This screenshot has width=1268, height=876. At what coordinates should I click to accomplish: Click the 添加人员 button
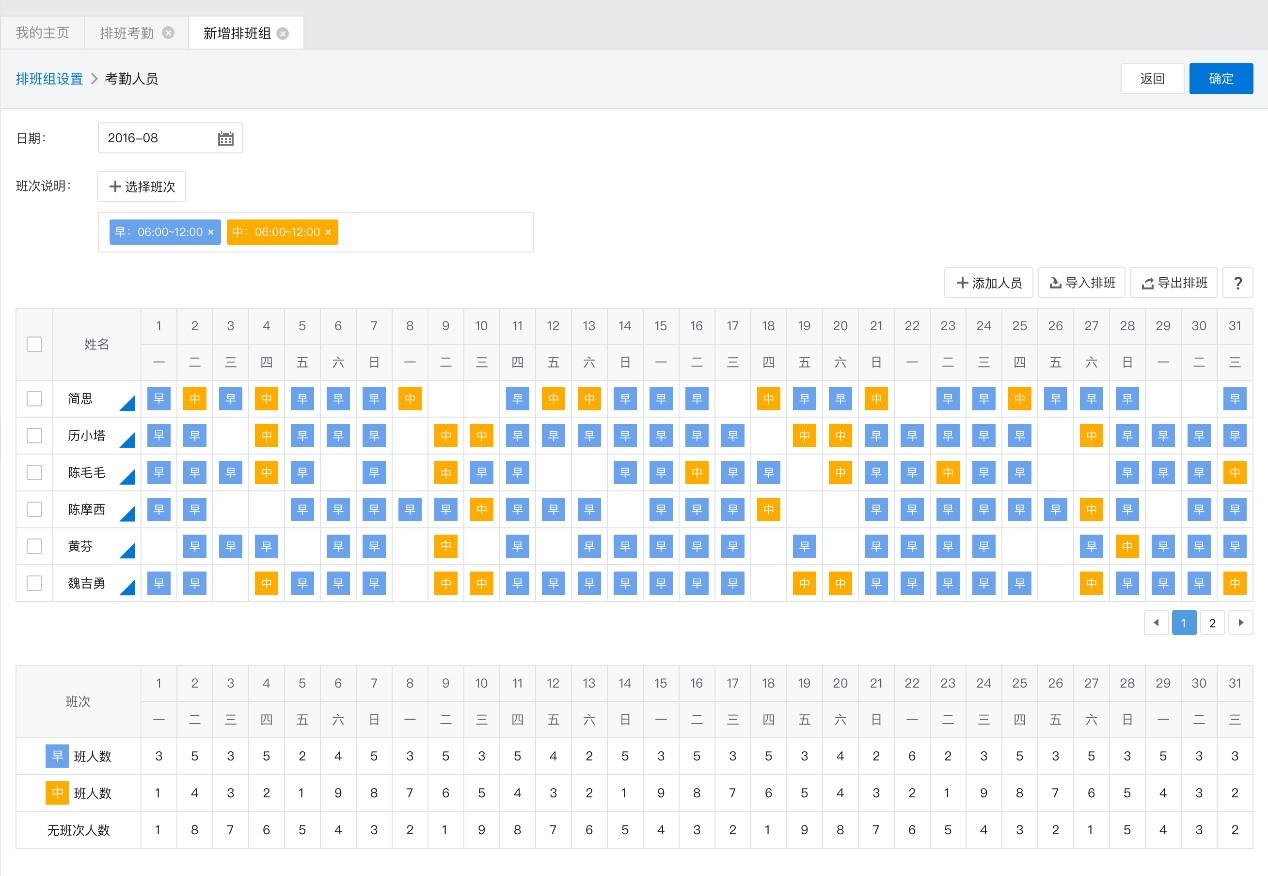point(988,283)
